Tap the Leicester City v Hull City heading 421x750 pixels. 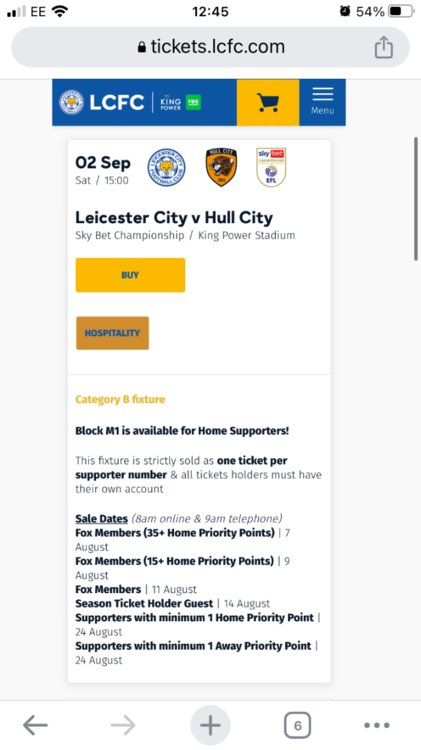coord(174,218)
